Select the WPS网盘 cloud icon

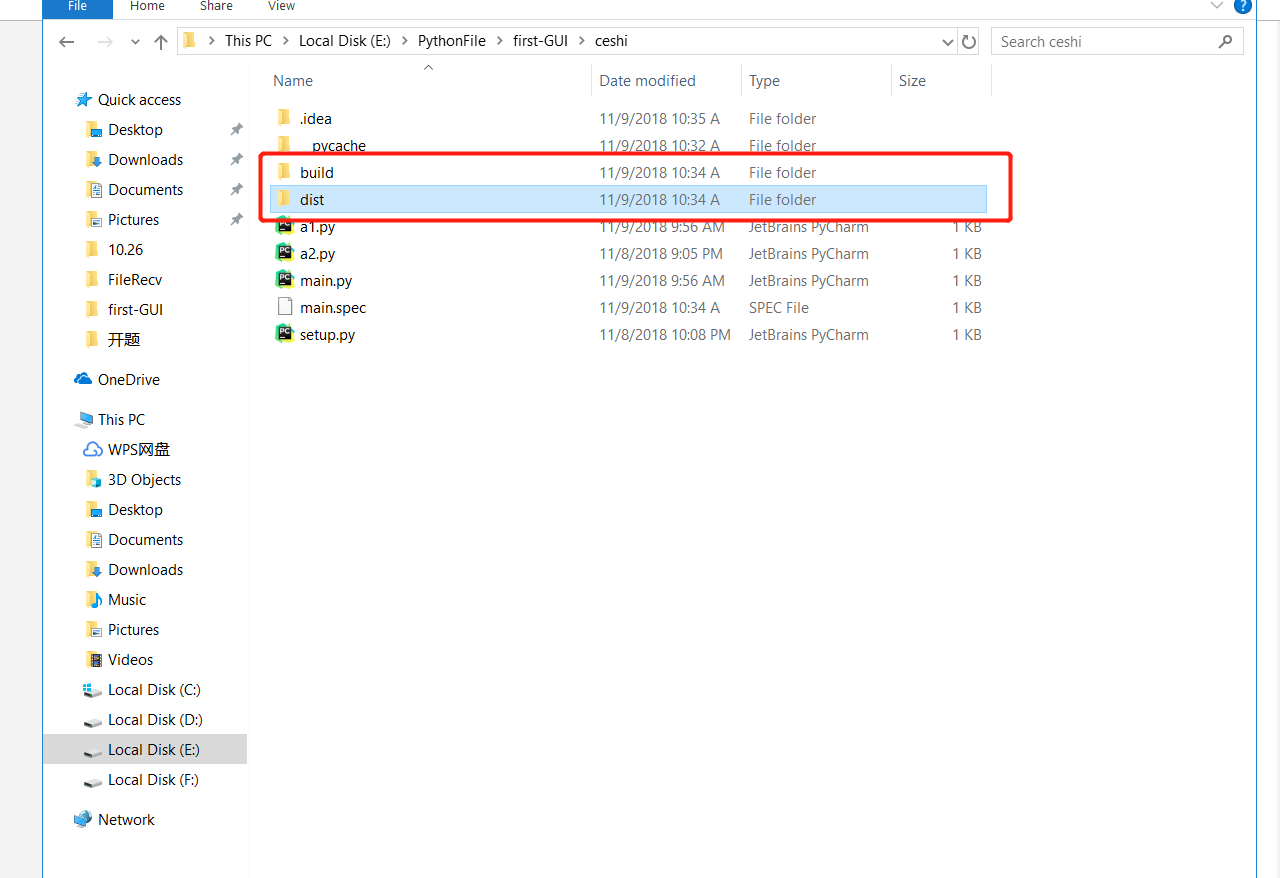pos(92,449)
